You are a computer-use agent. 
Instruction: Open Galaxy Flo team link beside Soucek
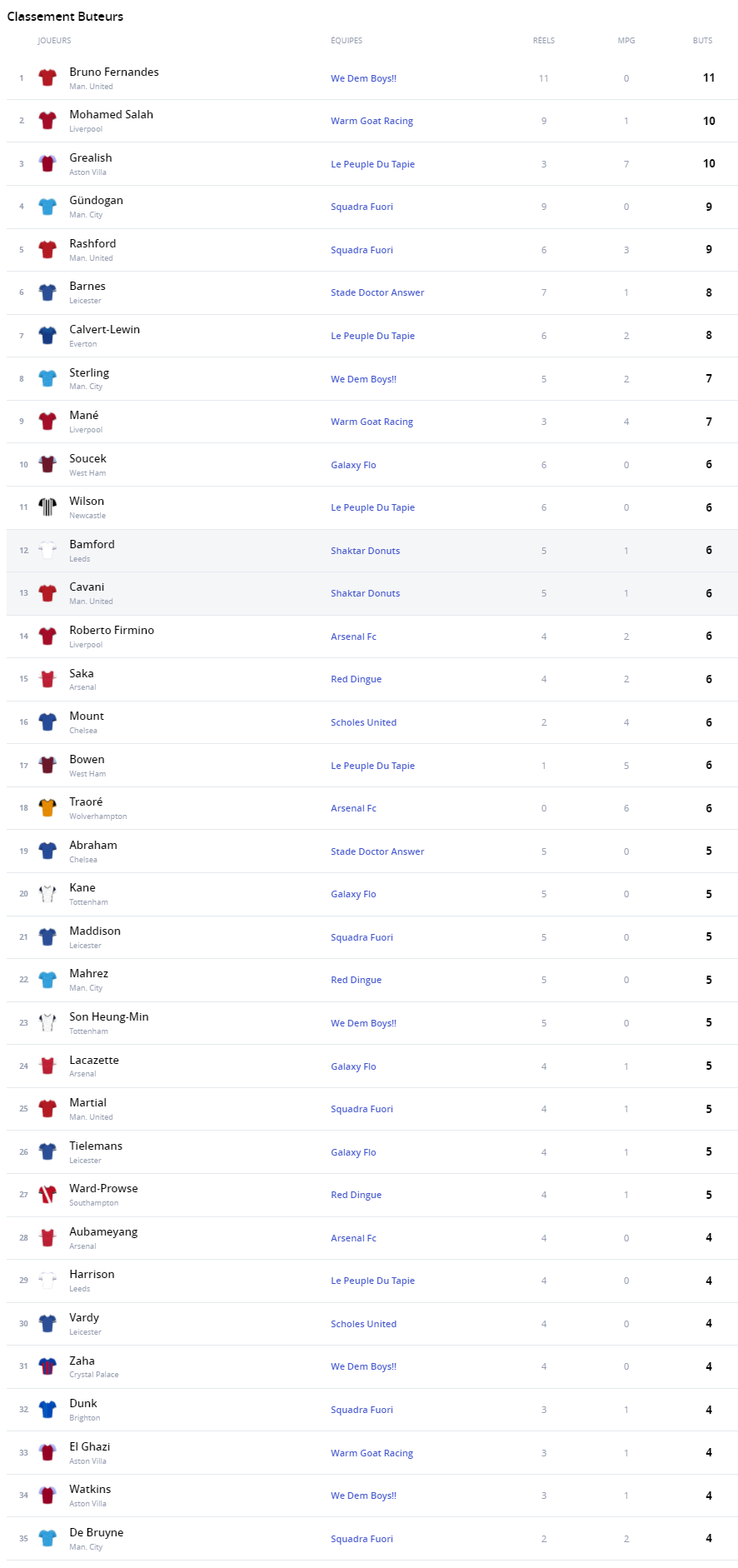(353, 465)
